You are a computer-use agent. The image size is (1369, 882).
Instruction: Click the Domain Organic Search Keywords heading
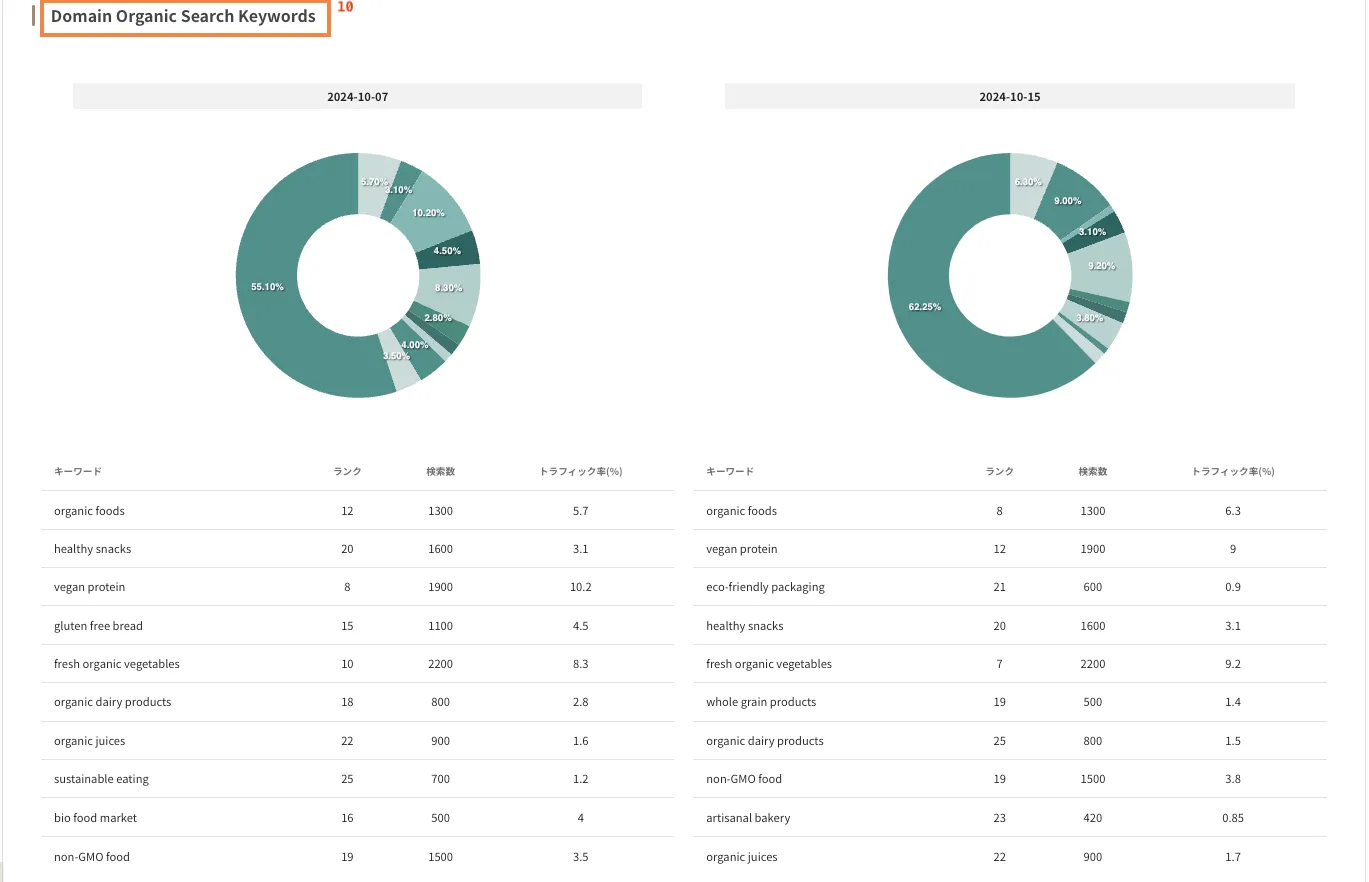pos(184,17)
